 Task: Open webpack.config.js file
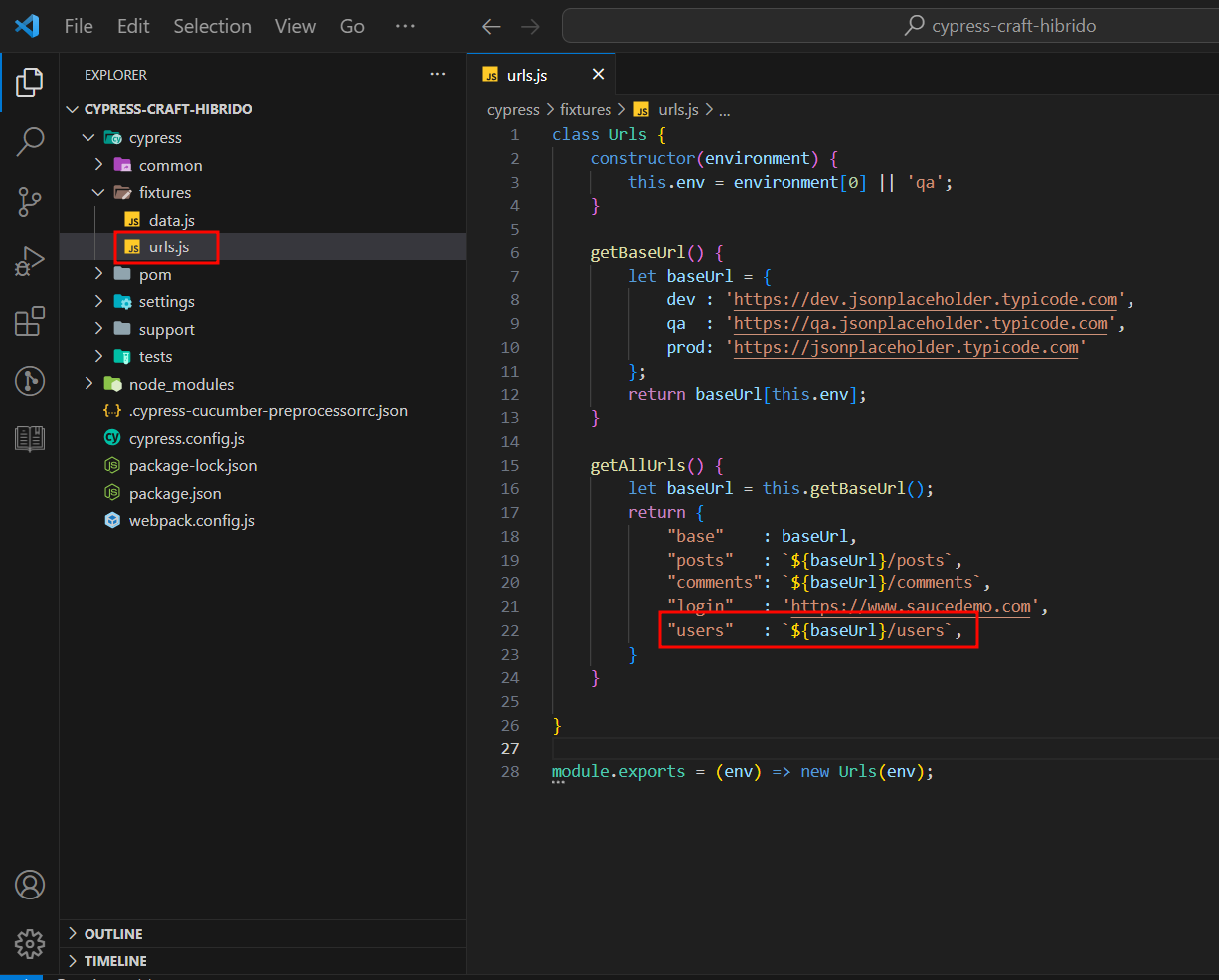click(263, 520)
